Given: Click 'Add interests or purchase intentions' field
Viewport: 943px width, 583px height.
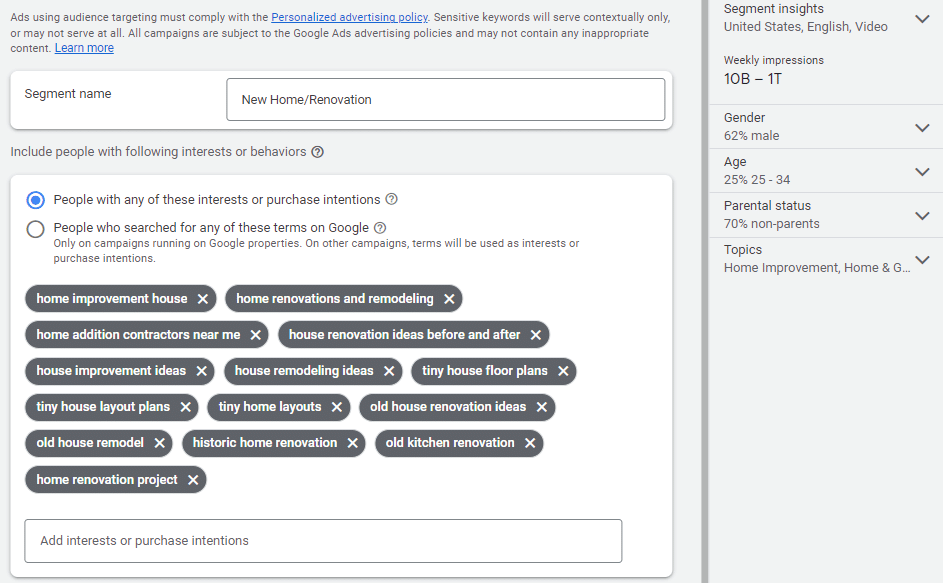Looking at the screenshot, I should [x=323, y=541].
